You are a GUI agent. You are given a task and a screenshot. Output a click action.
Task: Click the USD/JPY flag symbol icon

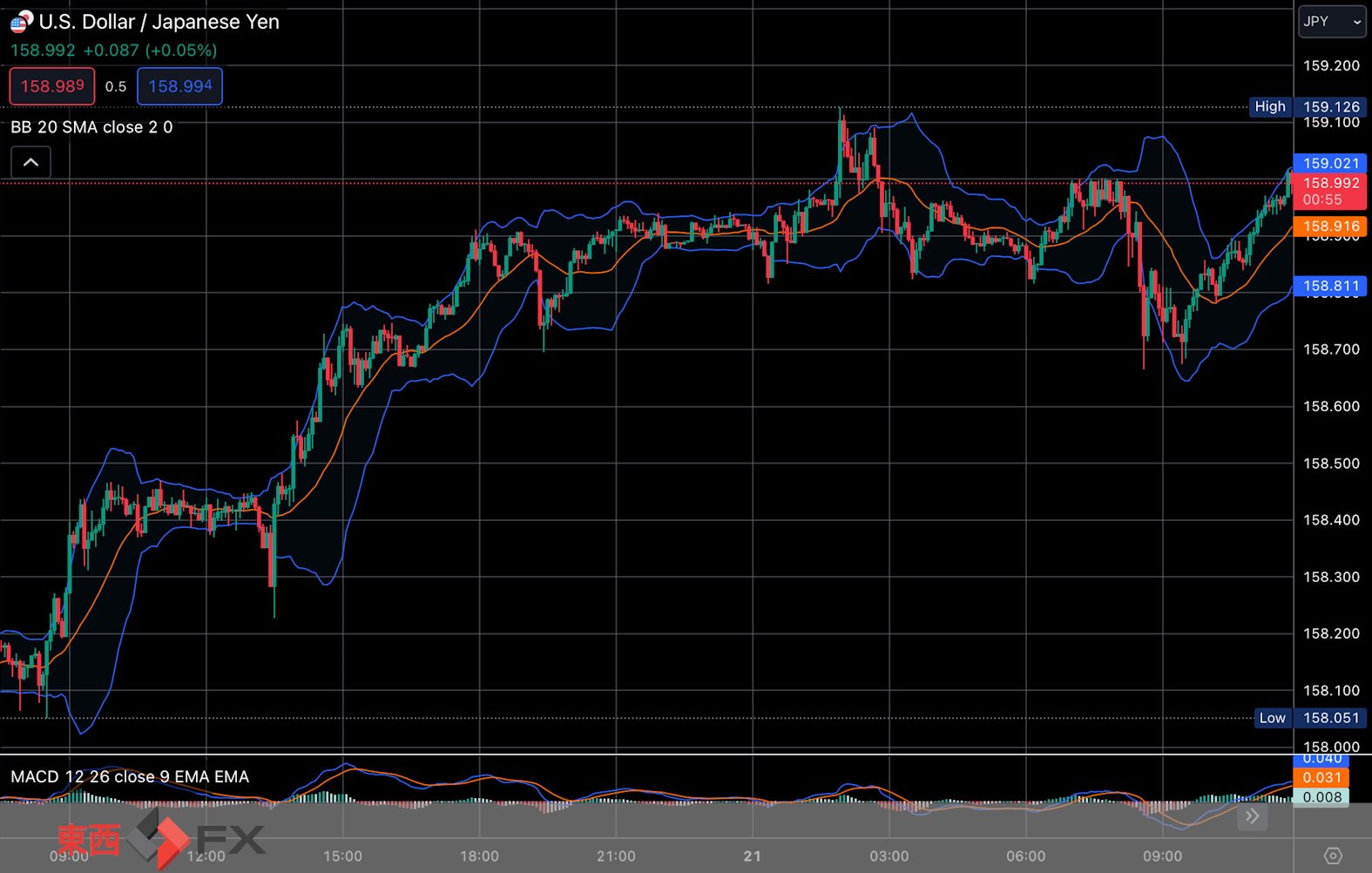coord(21,21)
